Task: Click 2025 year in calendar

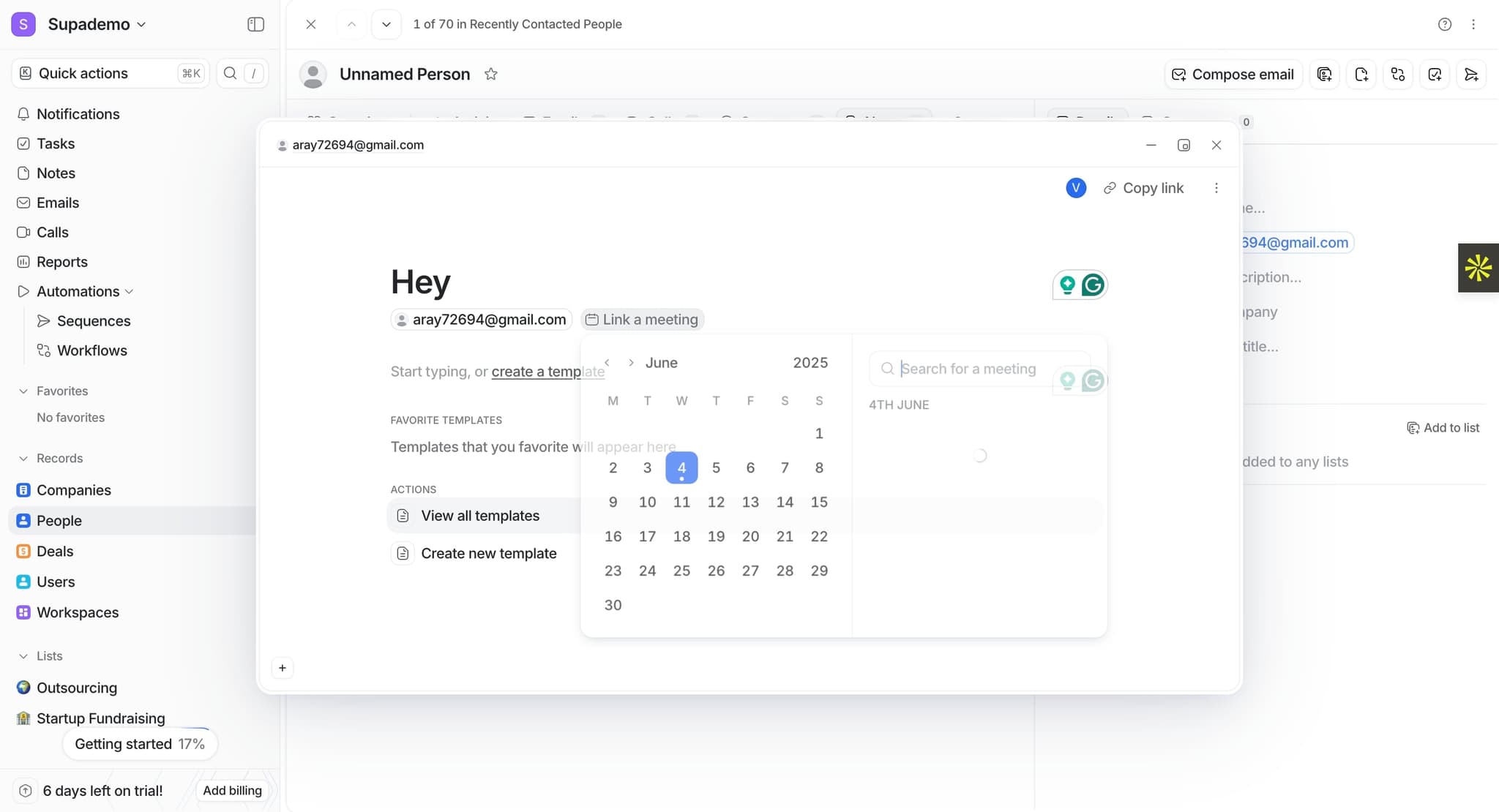Action: [x=810, y=363]
